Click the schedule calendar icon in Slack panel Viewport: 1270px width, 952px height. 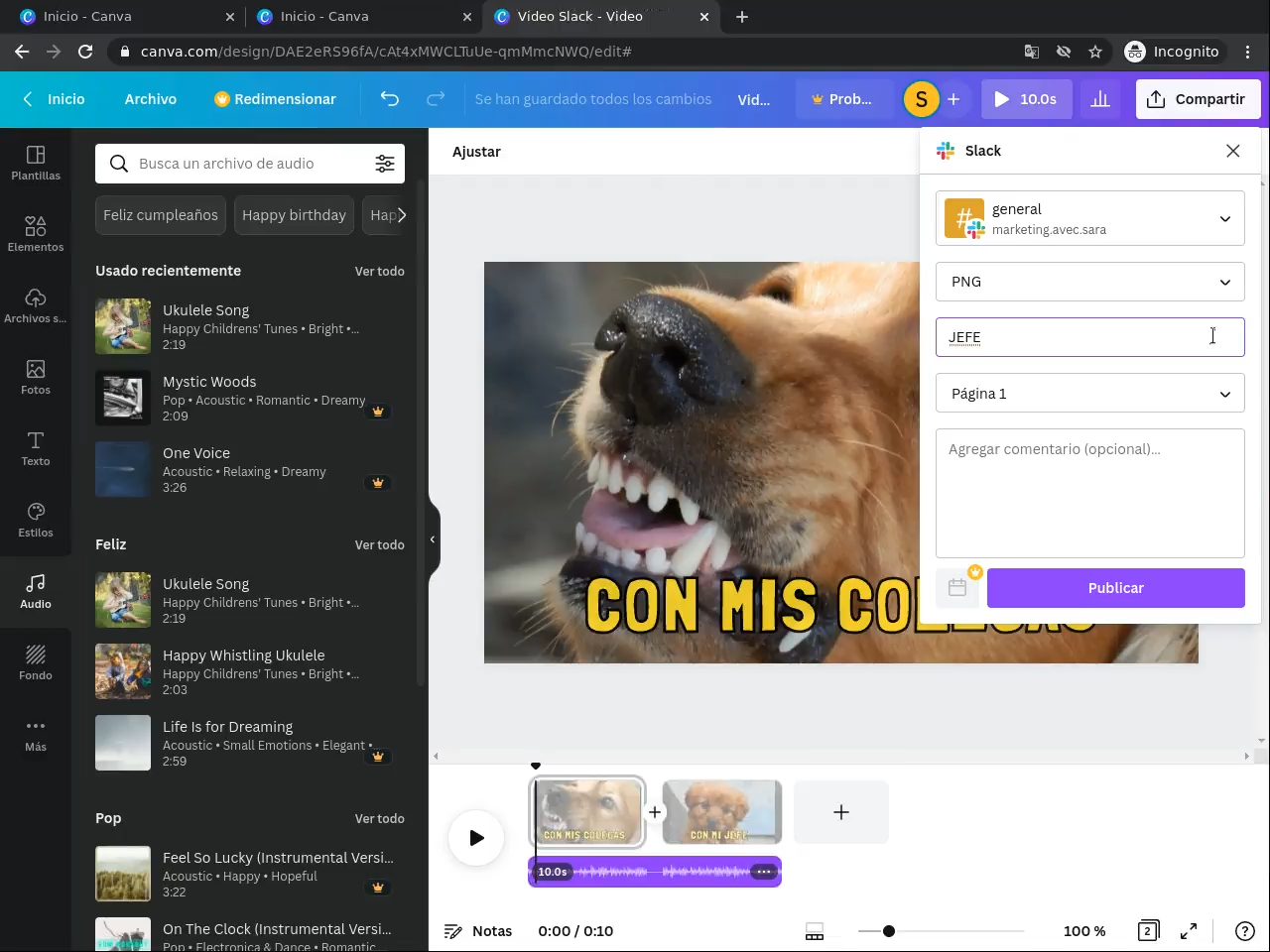pos(957,588)
